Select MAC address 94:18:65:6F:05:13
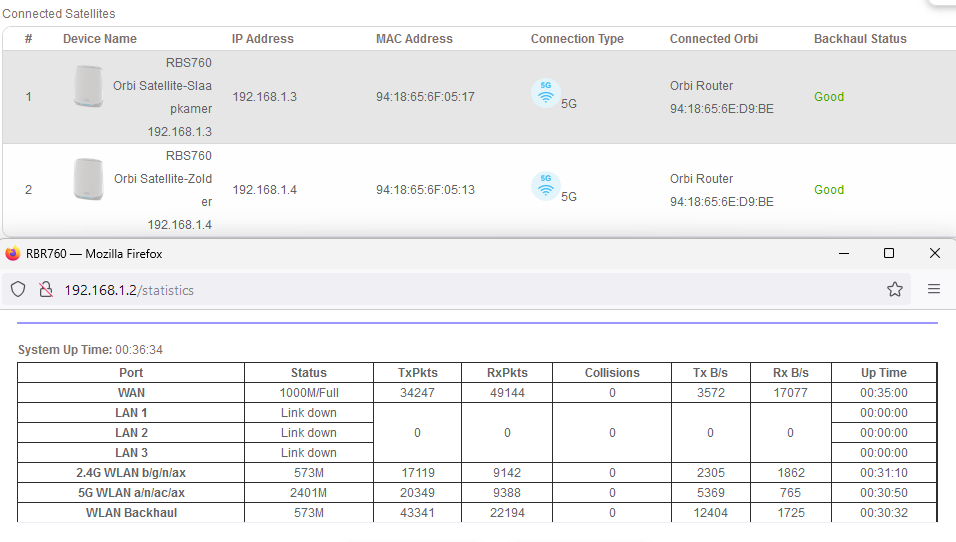The image size is (956, 542). point(425,190)
